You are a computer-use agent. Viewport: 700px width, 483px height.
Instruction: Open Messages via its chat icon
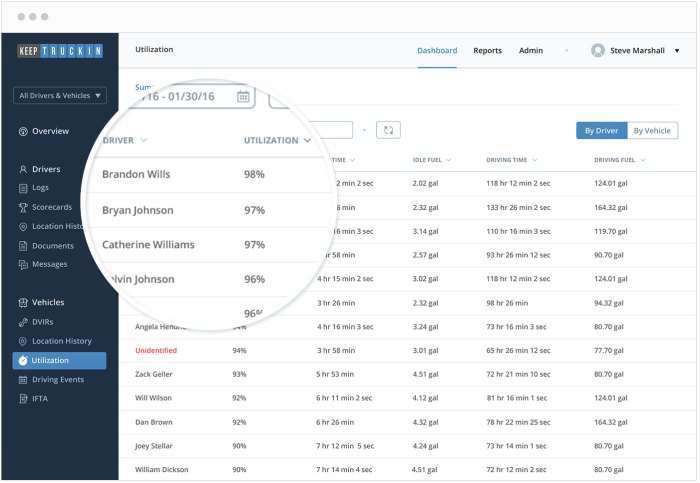coord(23,265)
